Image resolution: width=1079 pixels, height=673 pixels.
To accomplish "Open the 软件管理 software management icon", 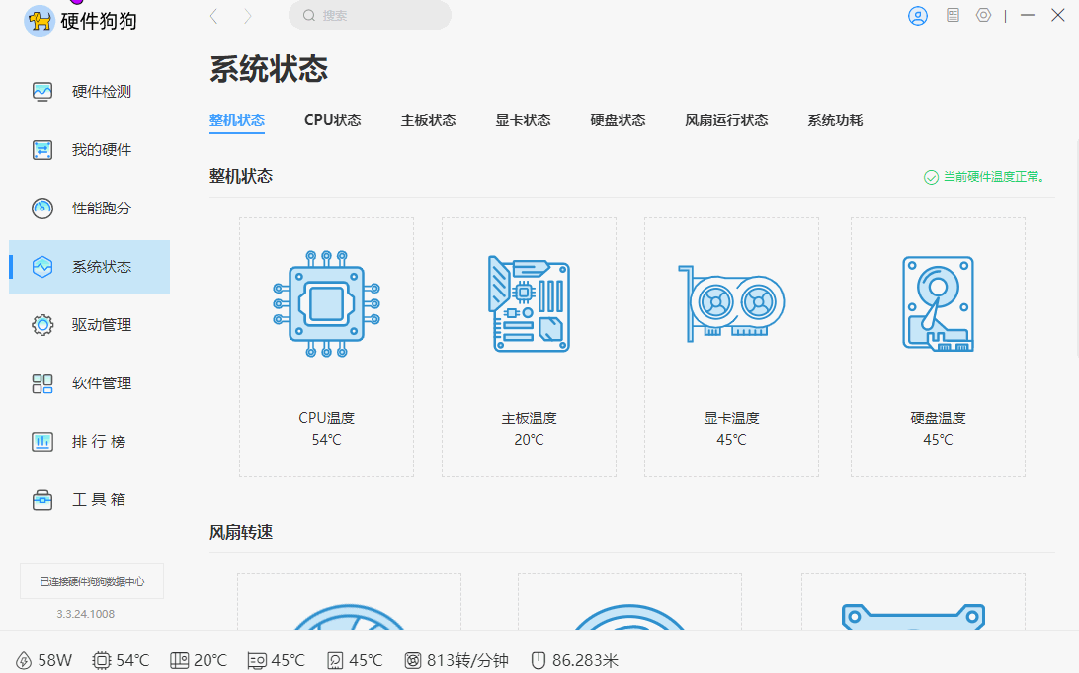I will point(41,383).
